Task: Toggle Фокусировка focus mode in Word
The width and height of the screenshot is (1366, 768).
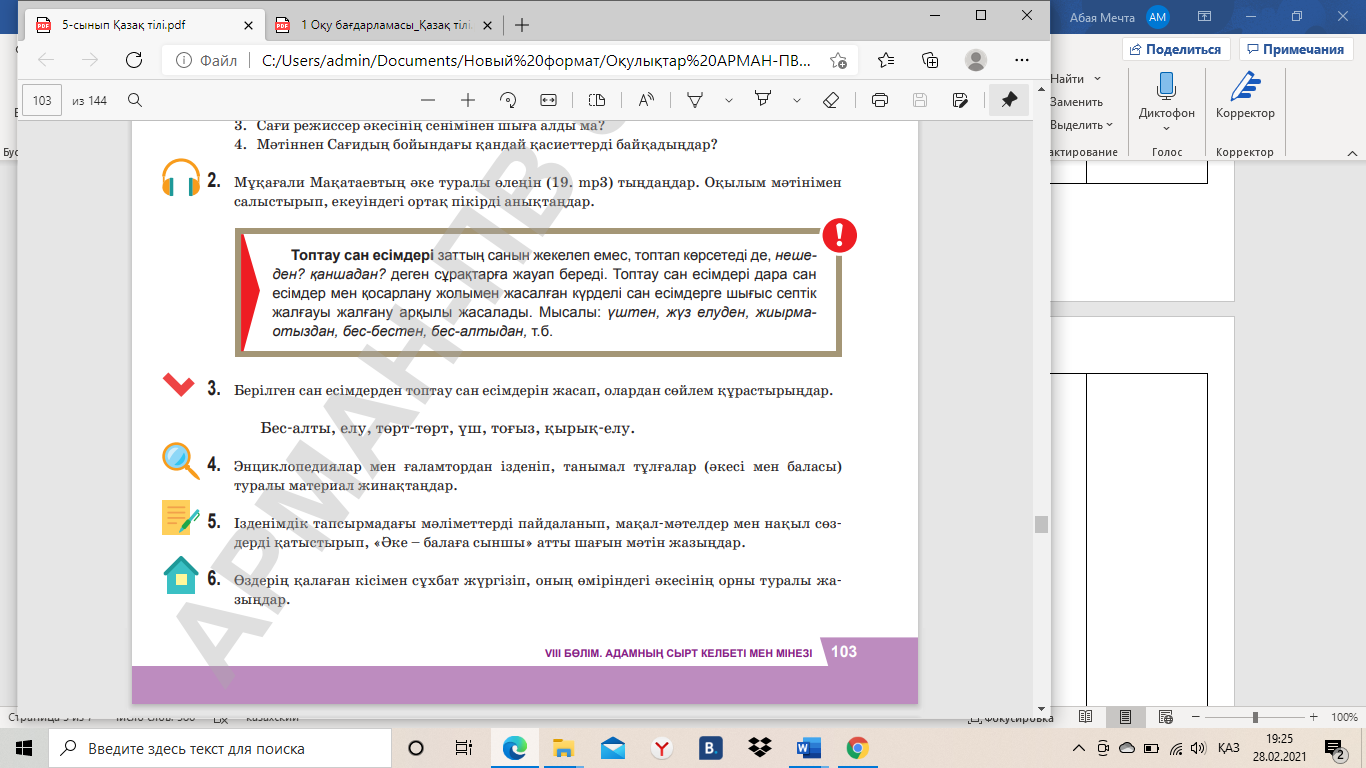Action: point(1010,717)
